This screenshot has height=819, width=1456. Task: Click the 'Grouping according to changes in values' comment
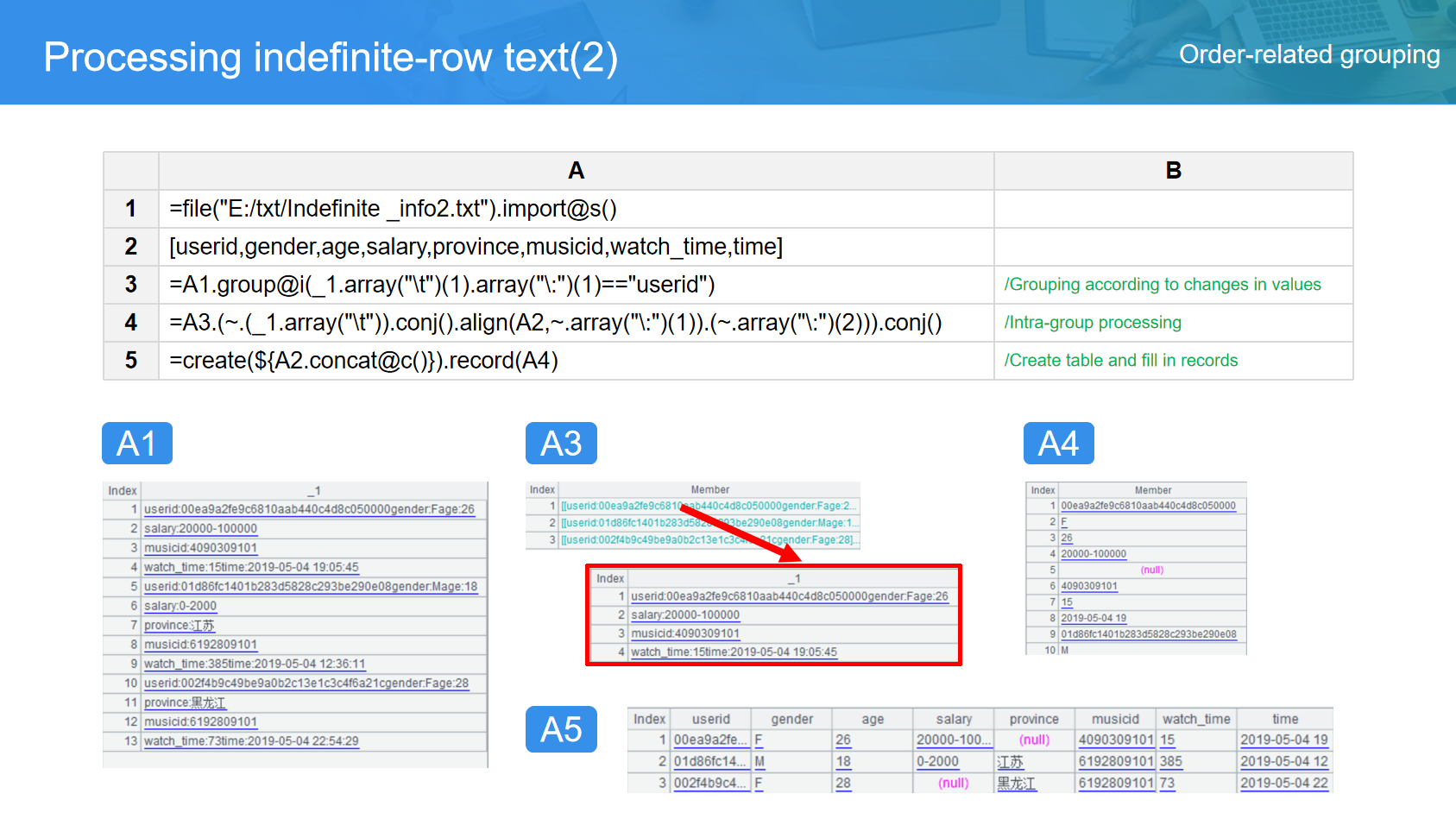click(1162, 285)
